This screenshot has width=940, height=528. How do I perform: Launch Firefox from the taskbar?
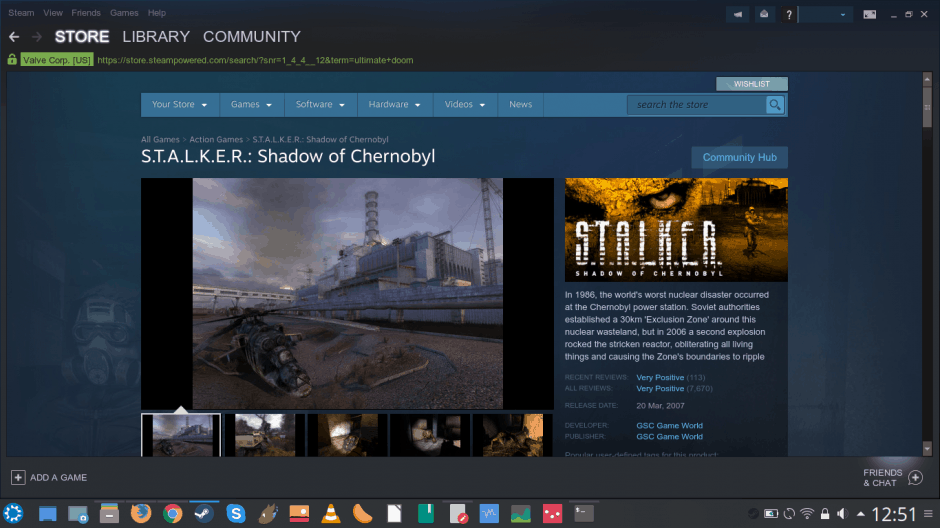[141, 514]
